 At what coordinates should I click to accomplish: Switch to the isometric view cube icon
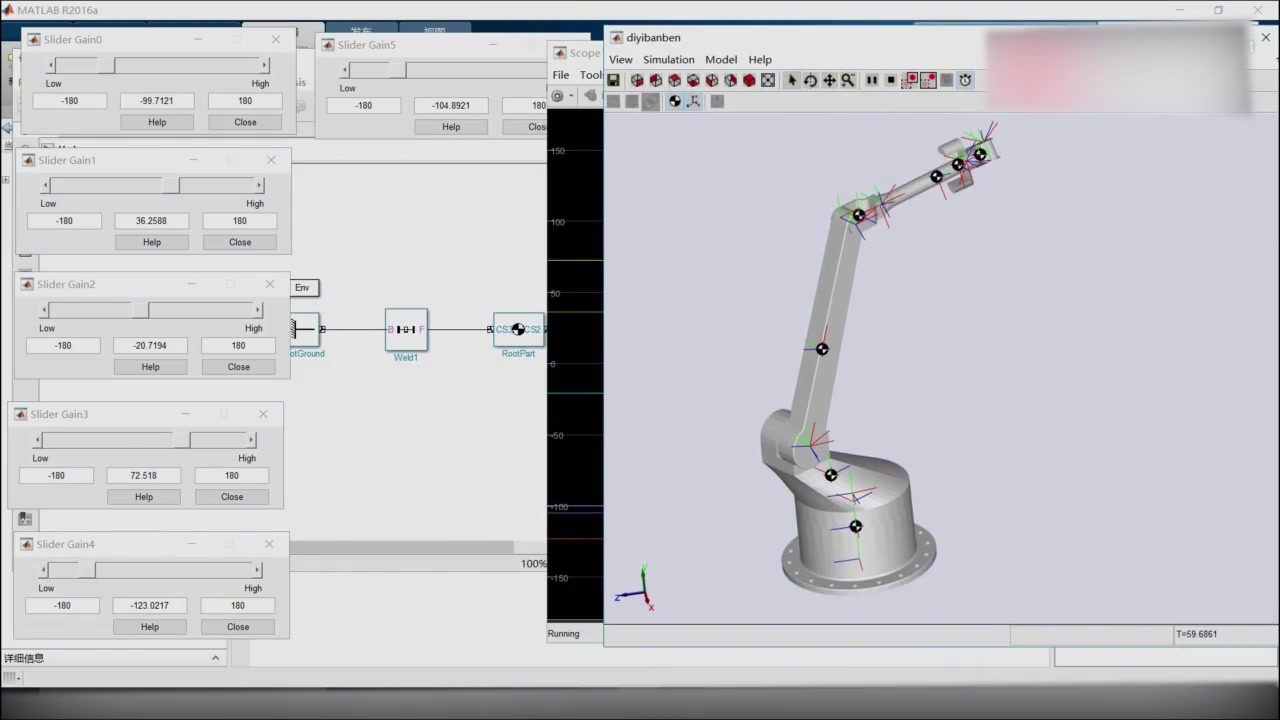[749, 80]
